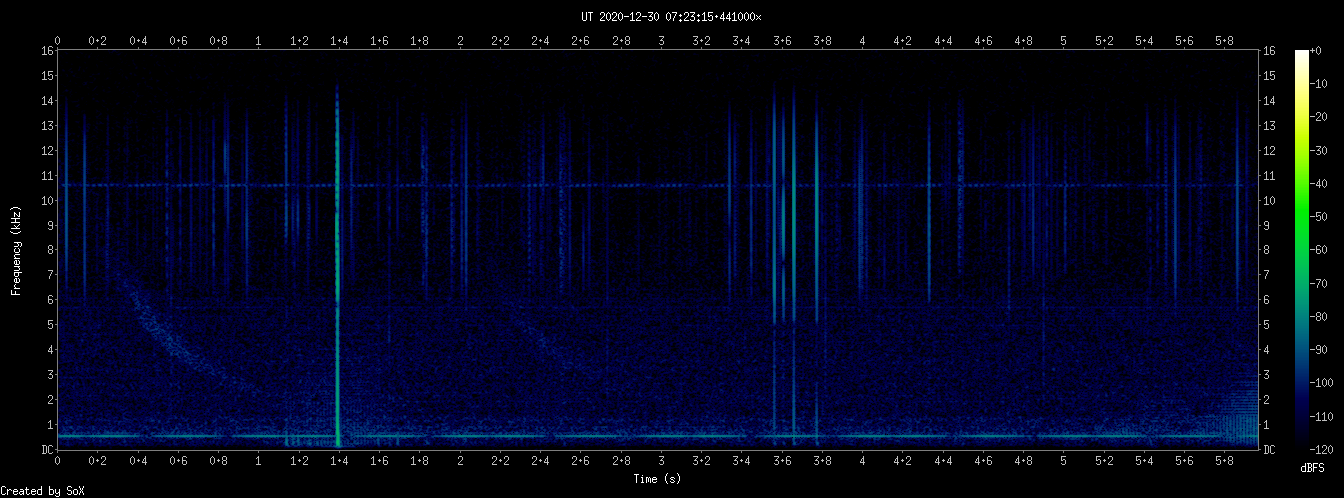Click the "DC" label on the left frequency axis
Screen dimensions: 1344x498
47,450
